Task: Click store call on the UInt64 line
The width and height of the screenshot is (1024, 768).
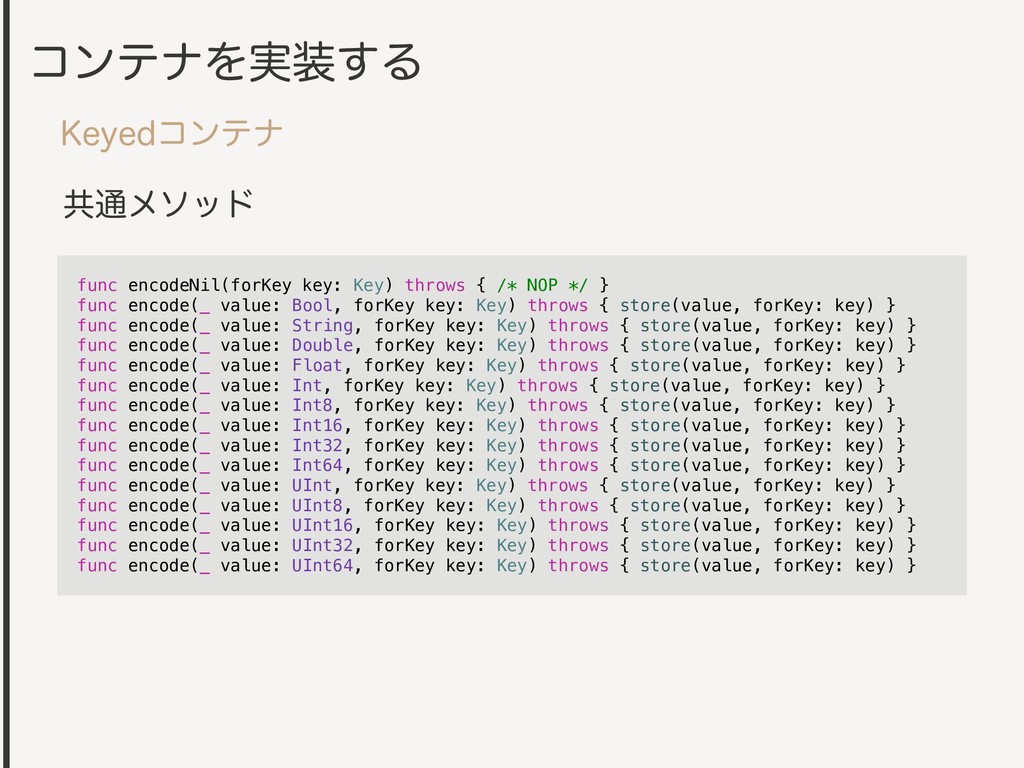Action: (x=665, y=566)
